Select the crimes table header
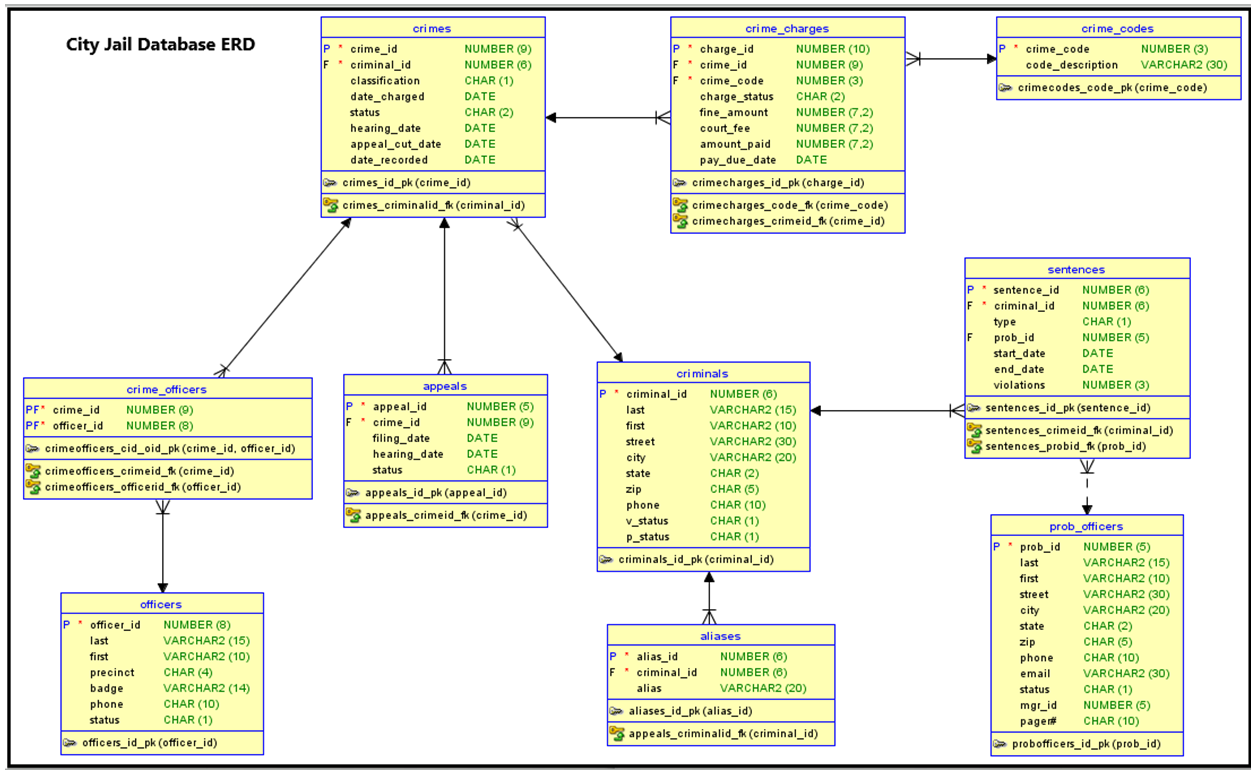 tap(431, 28)
